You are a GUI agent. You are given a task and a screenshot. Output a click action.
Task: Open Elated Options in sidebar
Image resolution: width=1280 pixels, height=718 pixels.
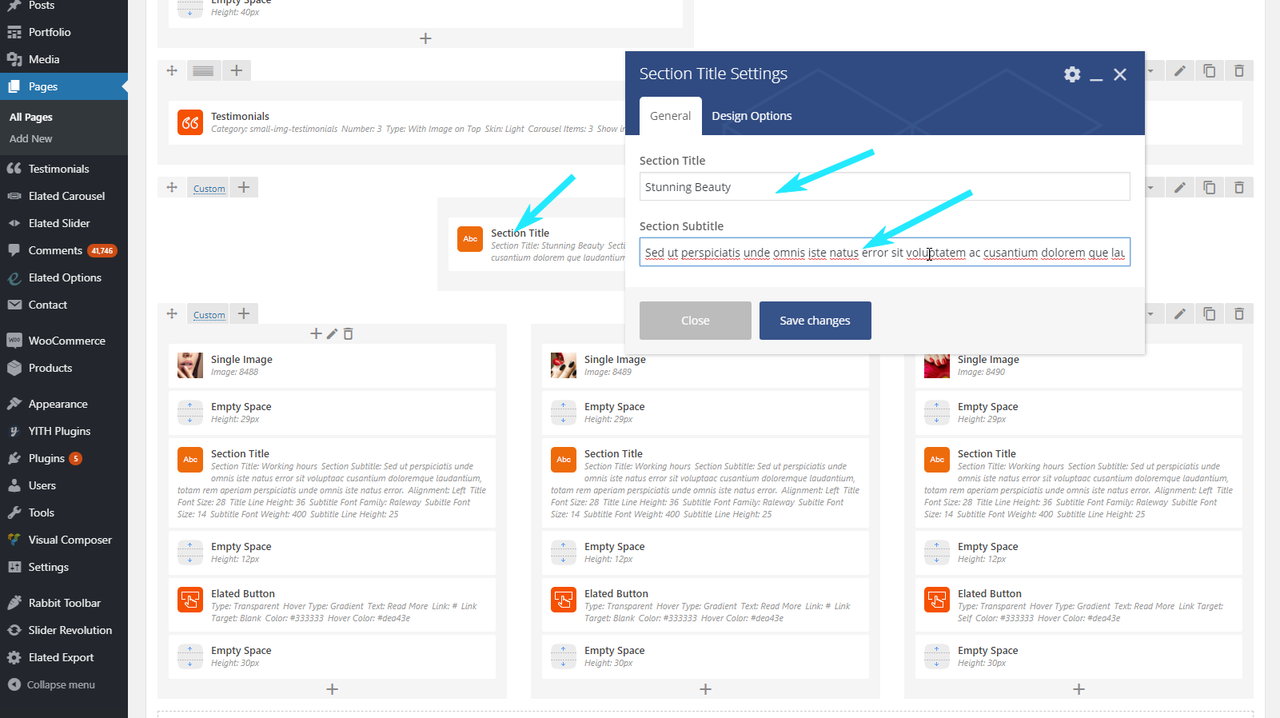[x=64, y=278]
